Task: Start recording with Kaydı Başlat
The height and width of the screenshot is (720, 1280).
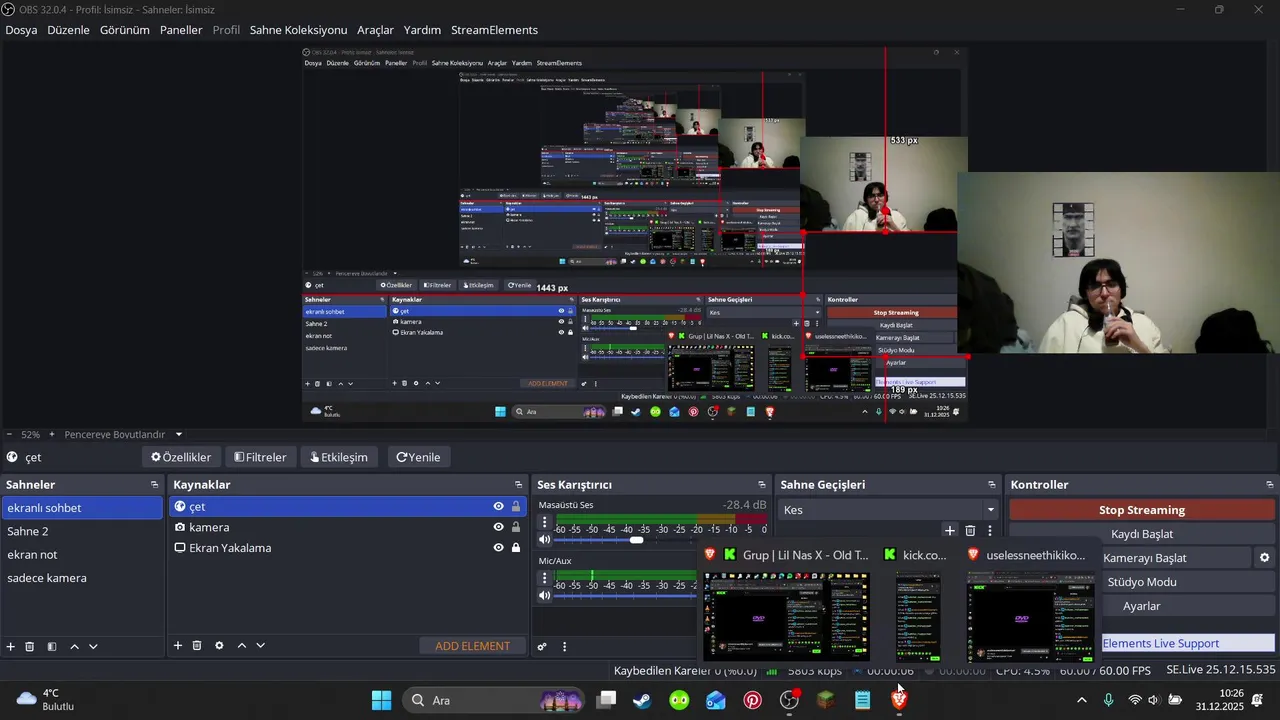Action: coord(1142,534)
